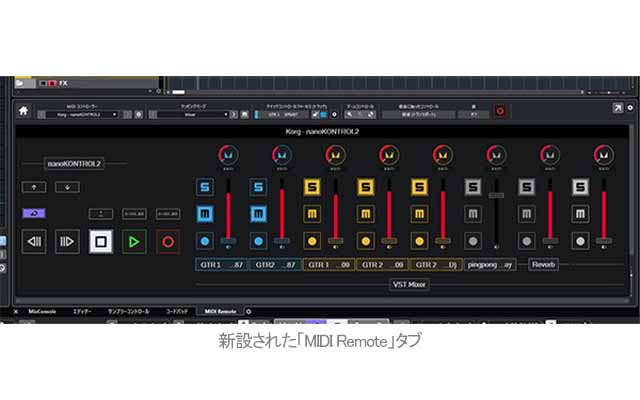
Task: Select the GTR 1 ..00 track label
Action: click(x=329, y=265)
